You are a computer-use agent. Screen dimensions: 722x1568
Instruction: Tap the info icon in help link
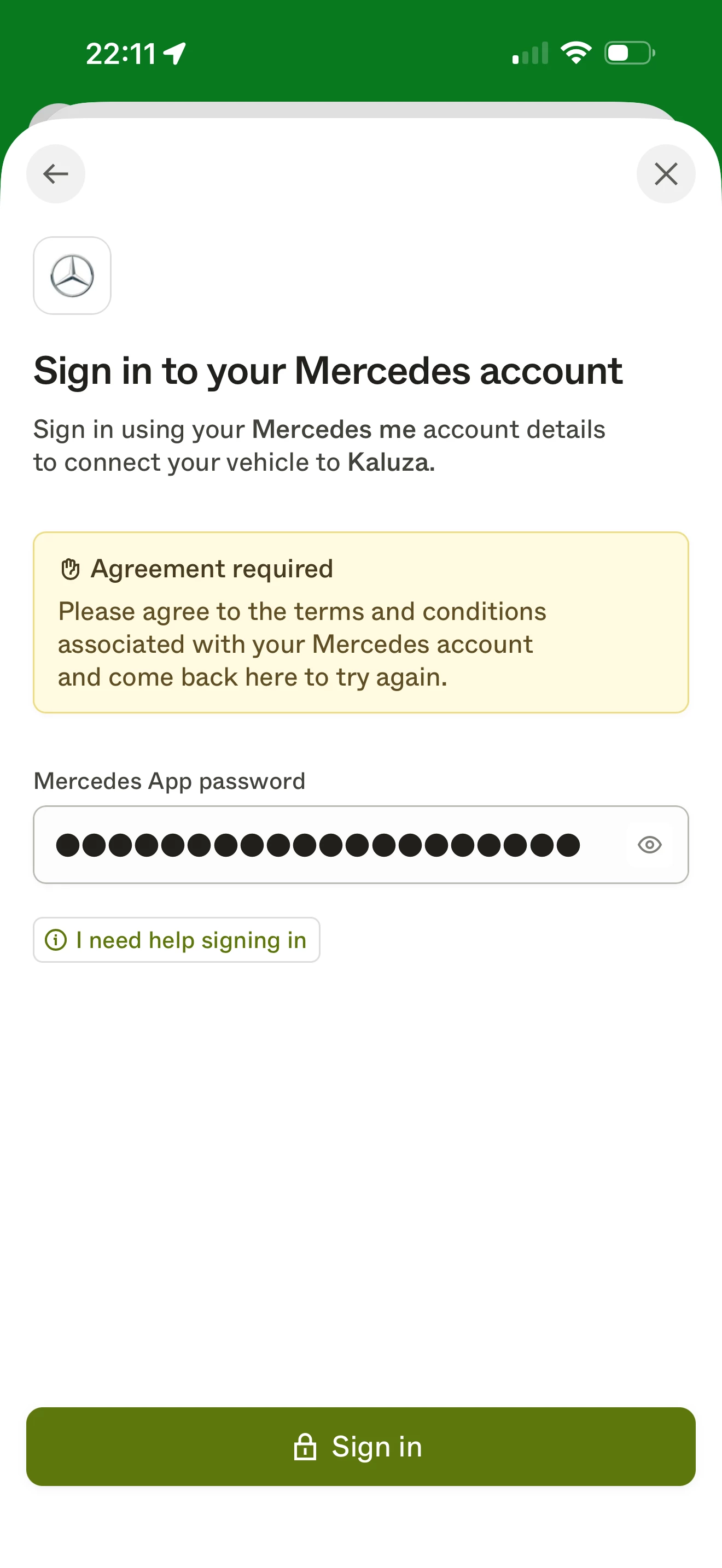pyautogui.click(x=56, y=940)
